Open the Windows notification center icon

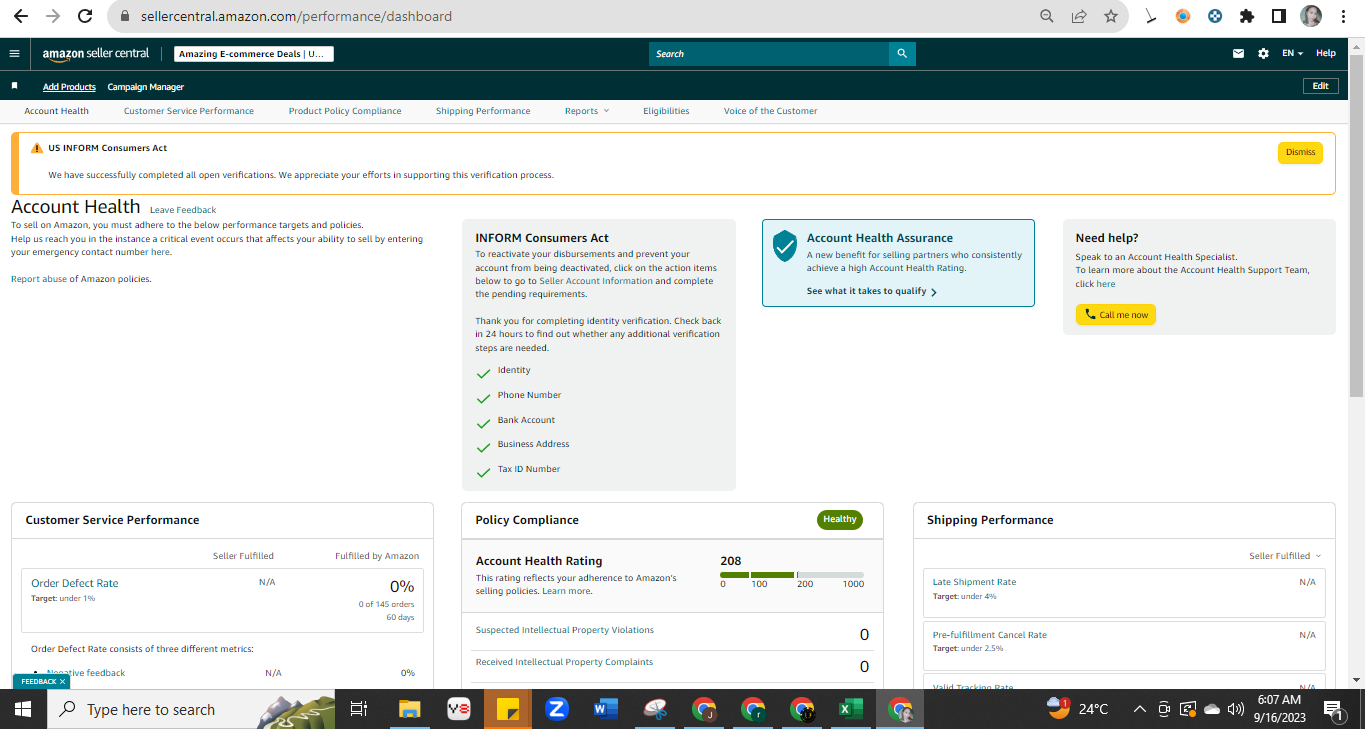1333,709
